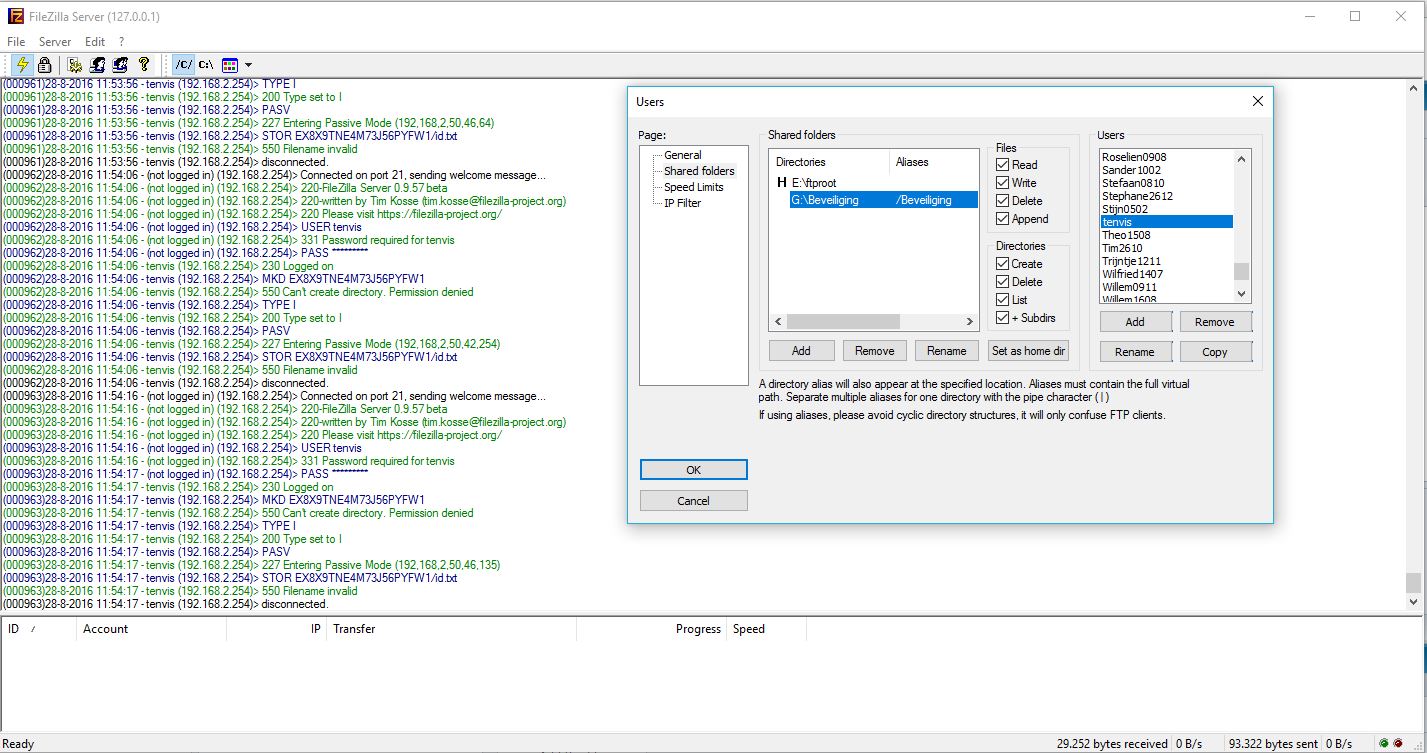The height and width of the screenshot is (753, 1427).
Task: Toggle the Append files checkbox
Action: click(1003, 219)
